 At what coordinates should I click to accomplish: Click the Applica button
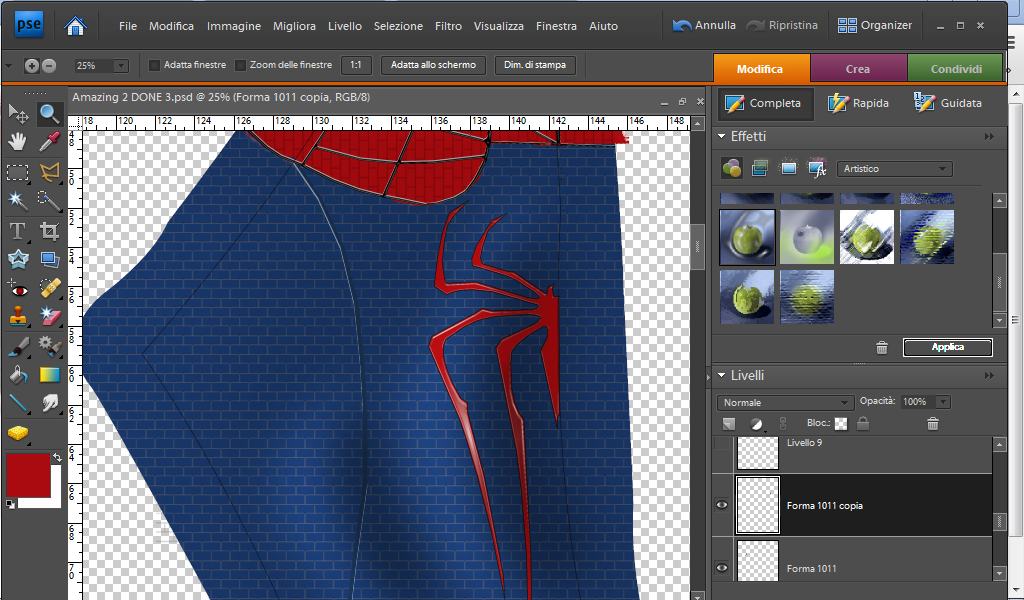[948, 347]
